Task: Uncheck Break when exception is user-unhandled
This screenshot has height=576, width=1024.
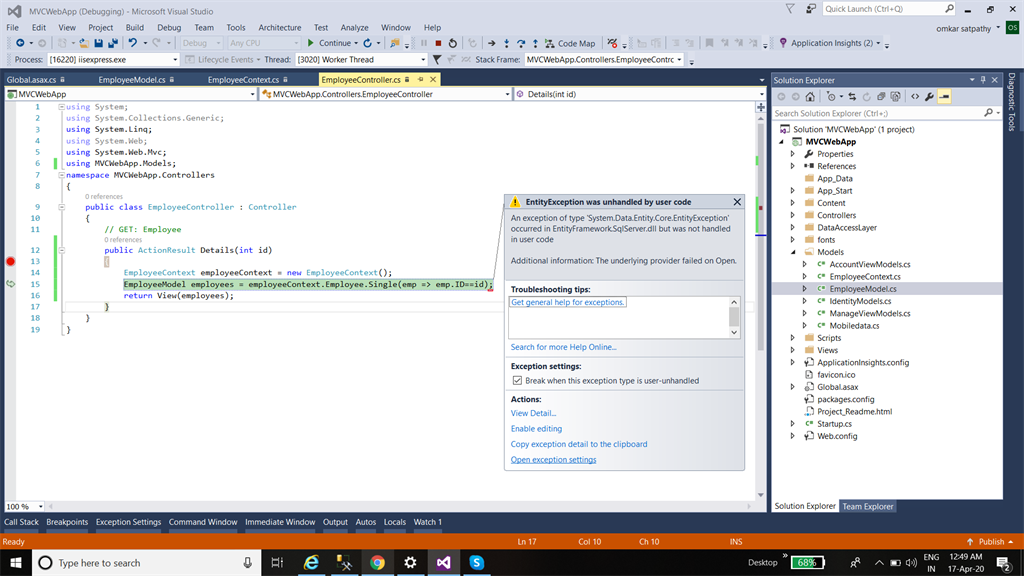Action: [x=517, y=381]
